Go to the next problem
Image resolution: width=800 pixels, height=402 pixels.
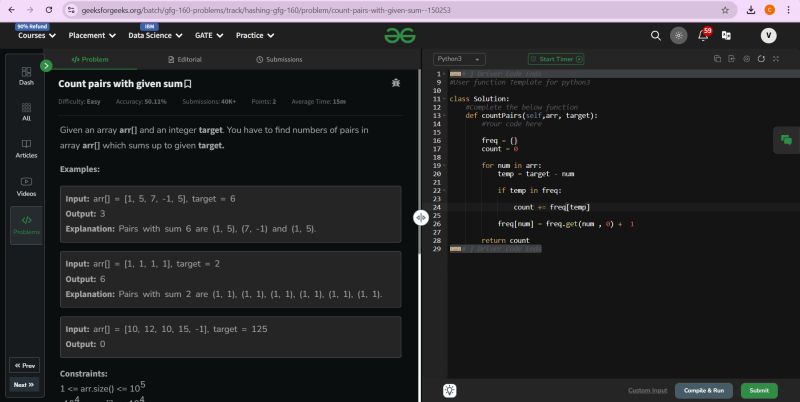point(24,385)
